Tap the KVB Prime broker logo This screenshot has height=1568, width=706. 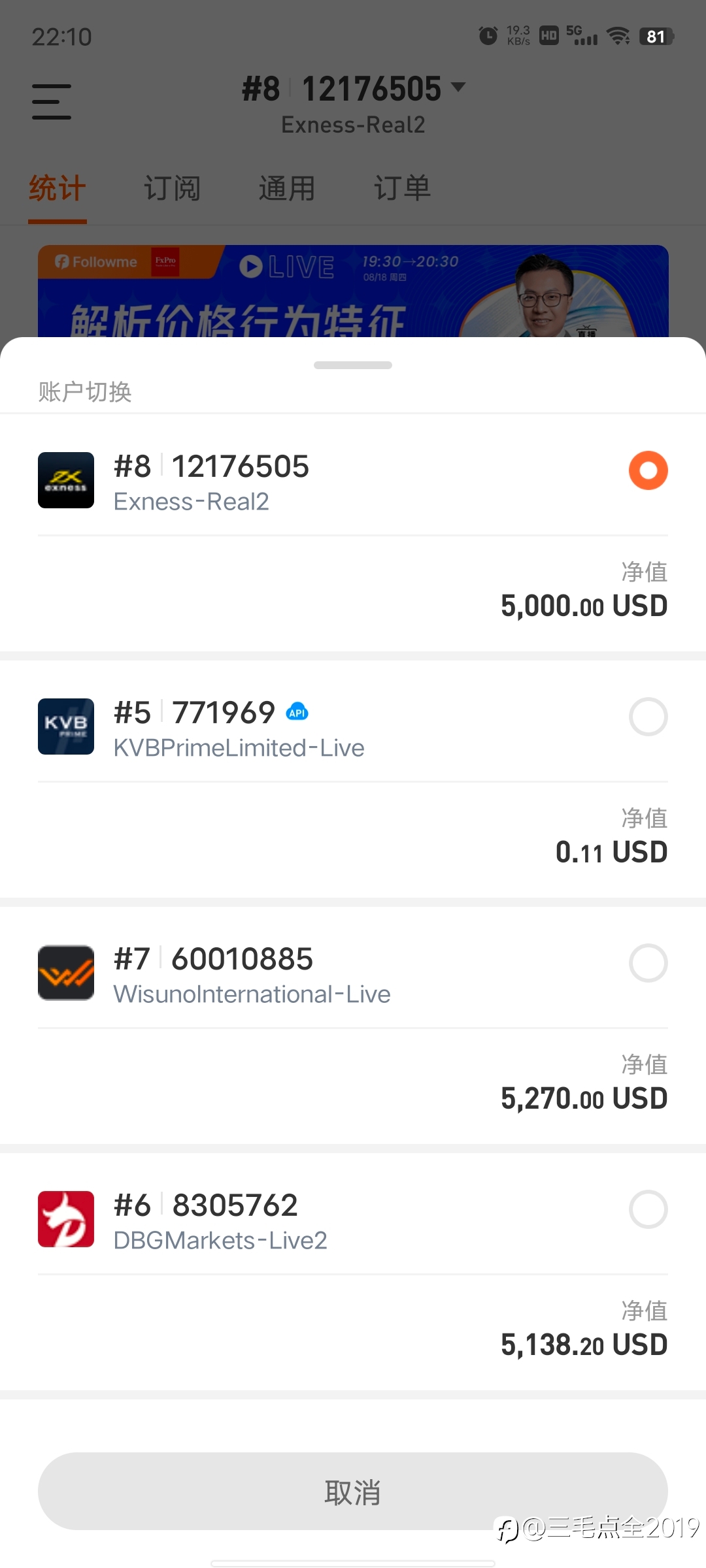[66, 727]
